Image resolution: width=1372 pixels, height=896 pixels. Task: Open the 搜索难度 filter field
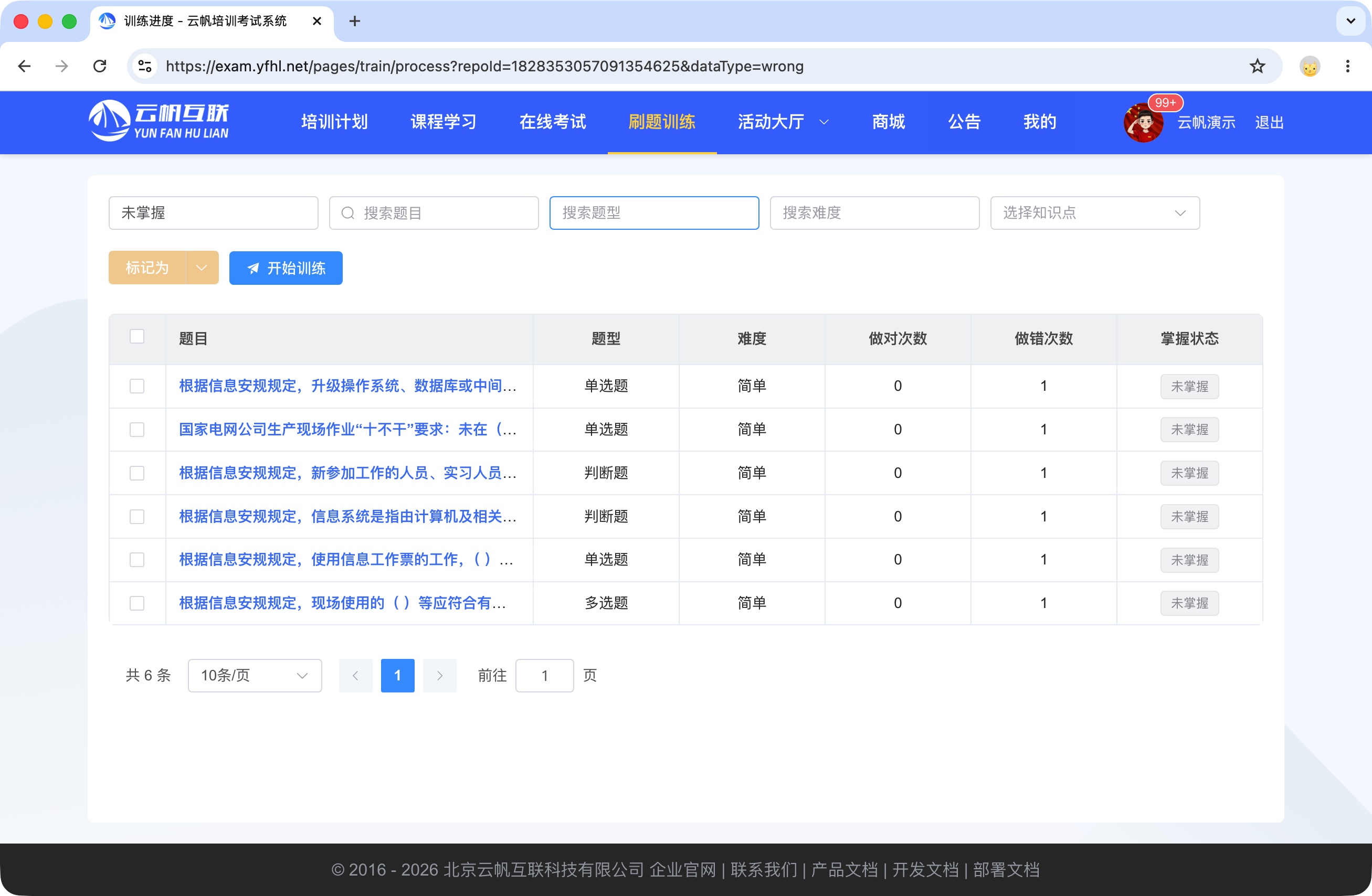(x=874, y=213)
